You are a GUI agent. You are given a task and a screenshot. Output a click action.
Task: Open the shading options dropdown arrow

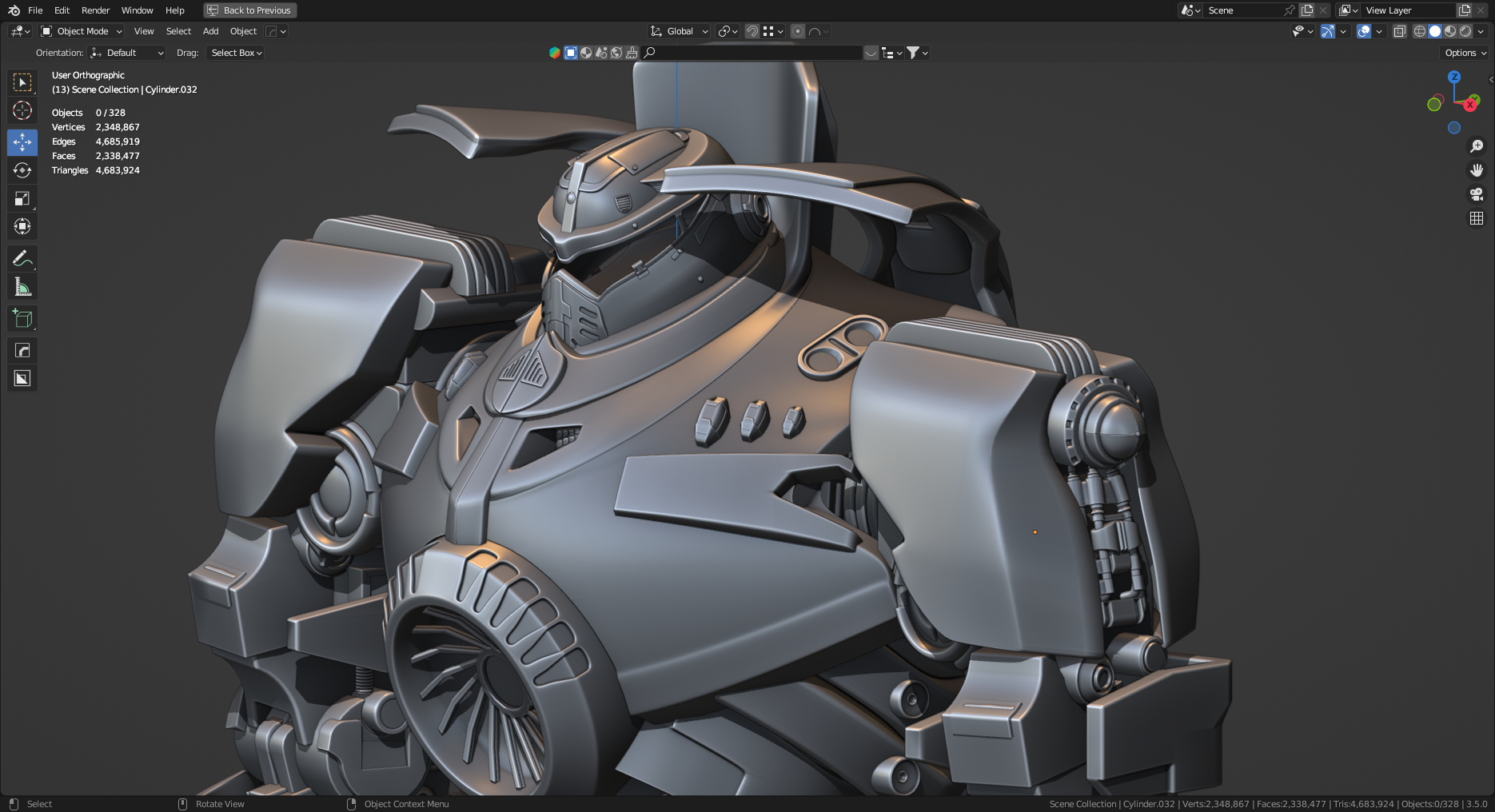coord(1481,31)
